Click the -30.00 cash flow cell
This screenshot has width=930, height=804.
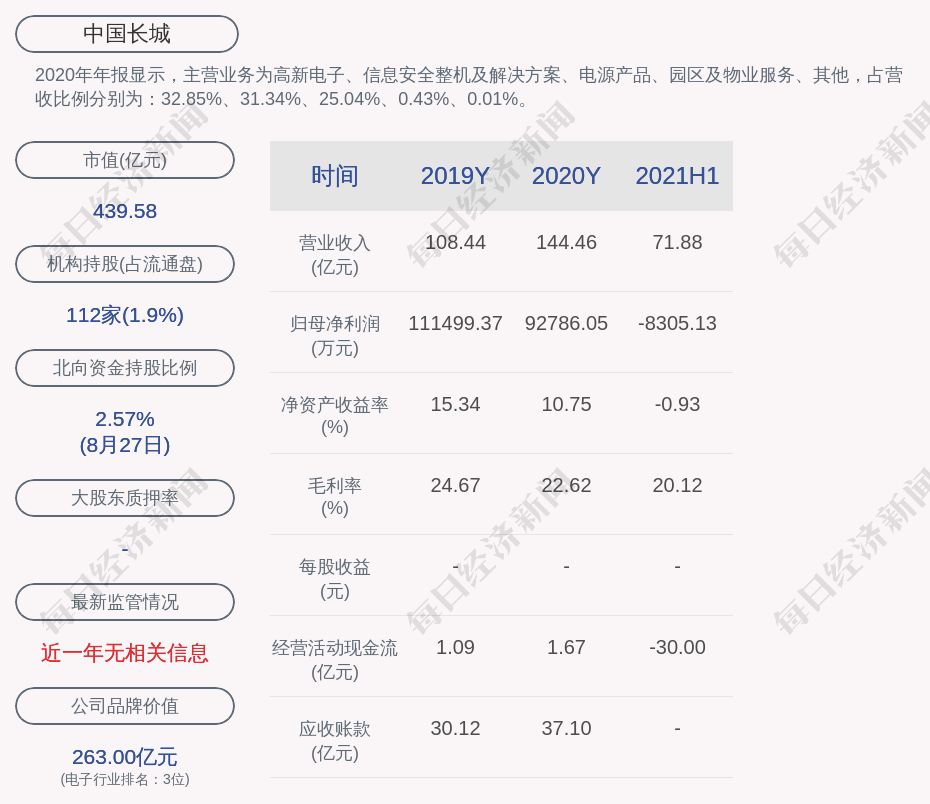677,647
